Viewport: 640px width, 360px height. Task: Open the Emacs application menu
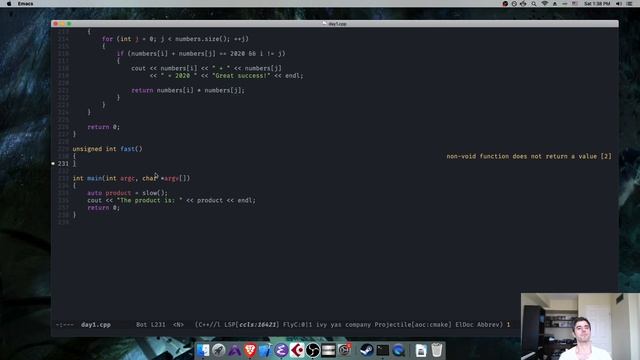pos(25,4)
